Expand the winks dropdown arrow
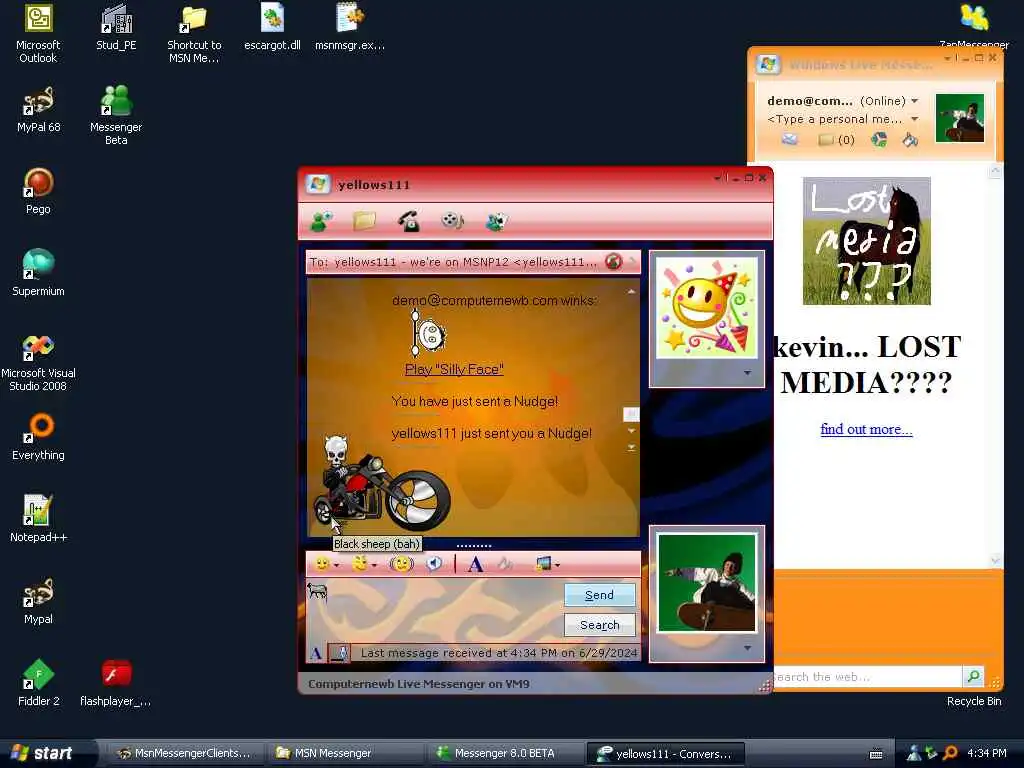 coord(374,566)
